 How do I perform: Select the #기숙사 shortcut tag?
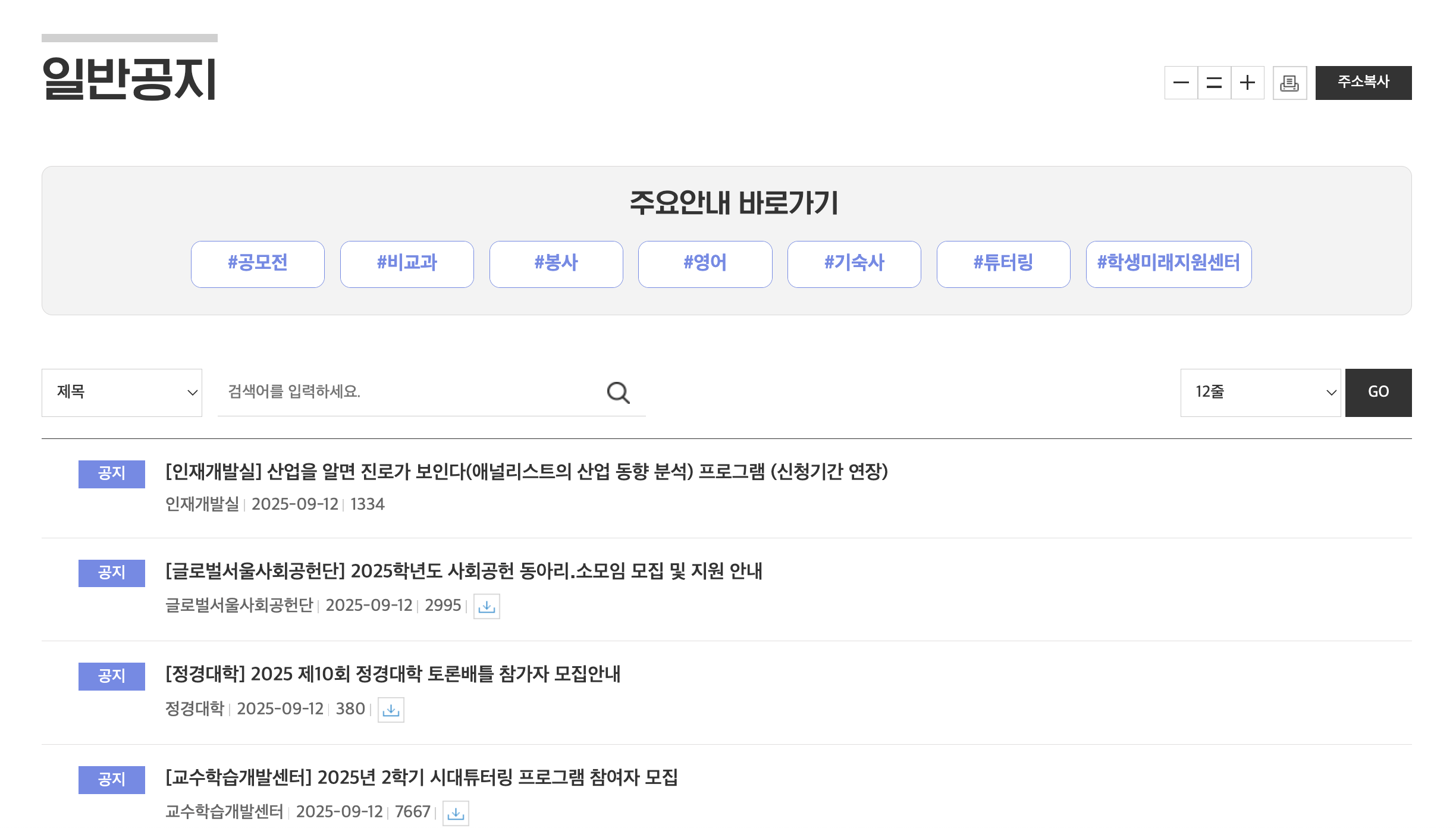(854, 264)
